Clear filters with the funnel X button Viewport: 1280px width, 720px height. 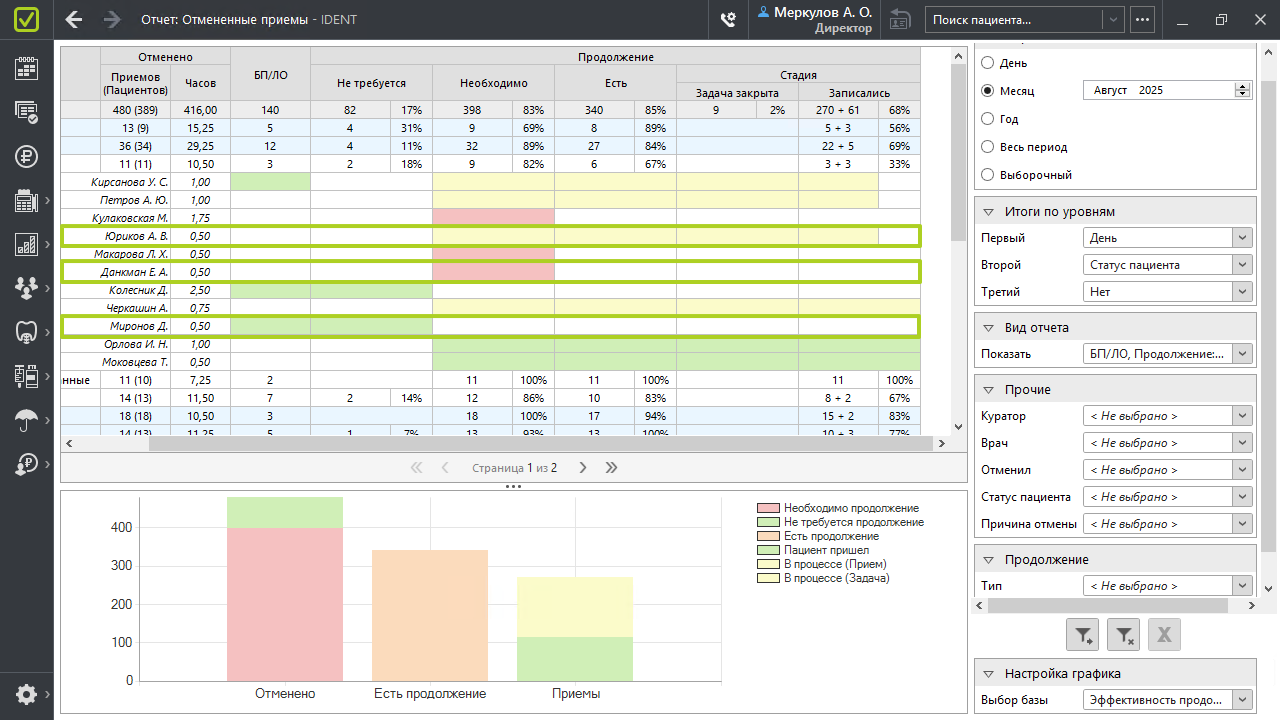1124,633
